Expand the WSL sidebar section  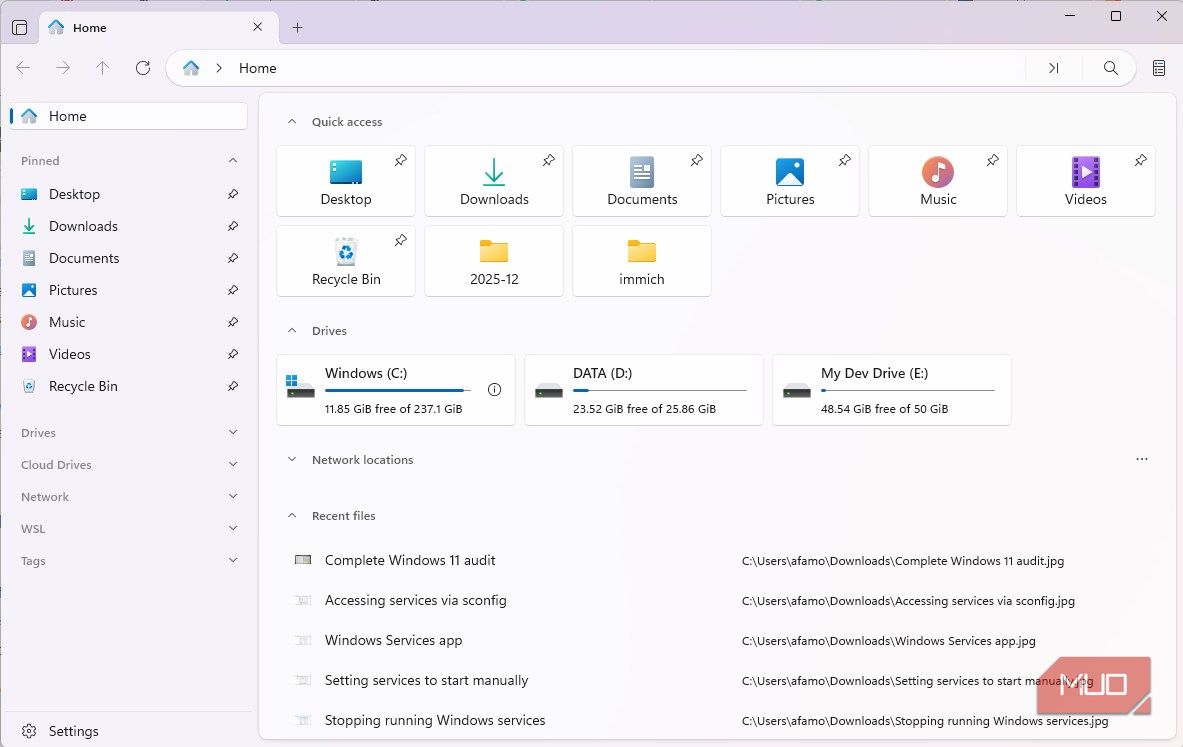pyautogui.click(x=233, y=528)
